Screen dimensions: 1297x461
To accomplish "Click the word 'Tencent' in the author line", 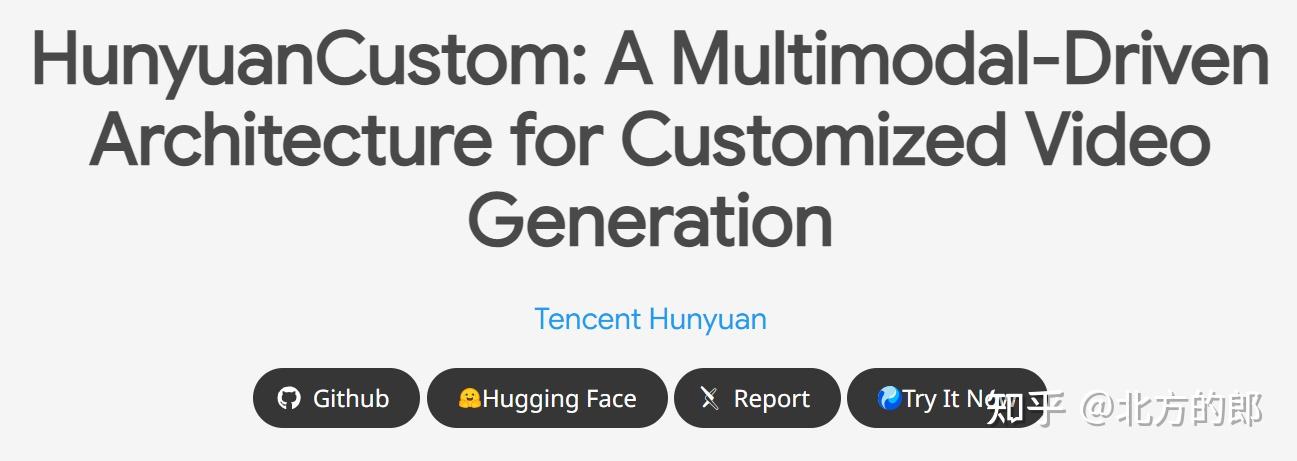I will 587,319.
